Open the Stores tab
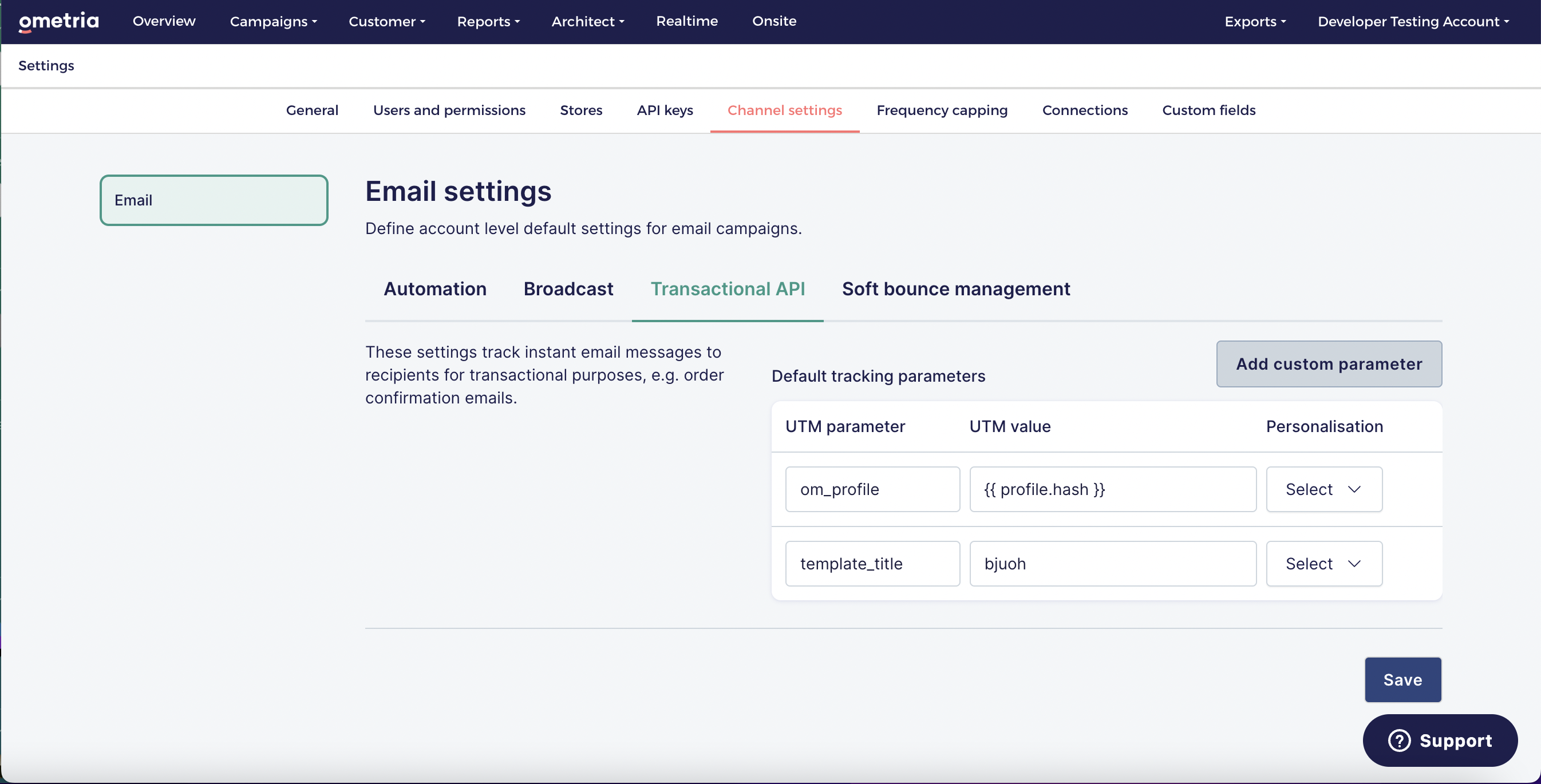This screenshot has width=1541, height=784. (x=581, y=110)
